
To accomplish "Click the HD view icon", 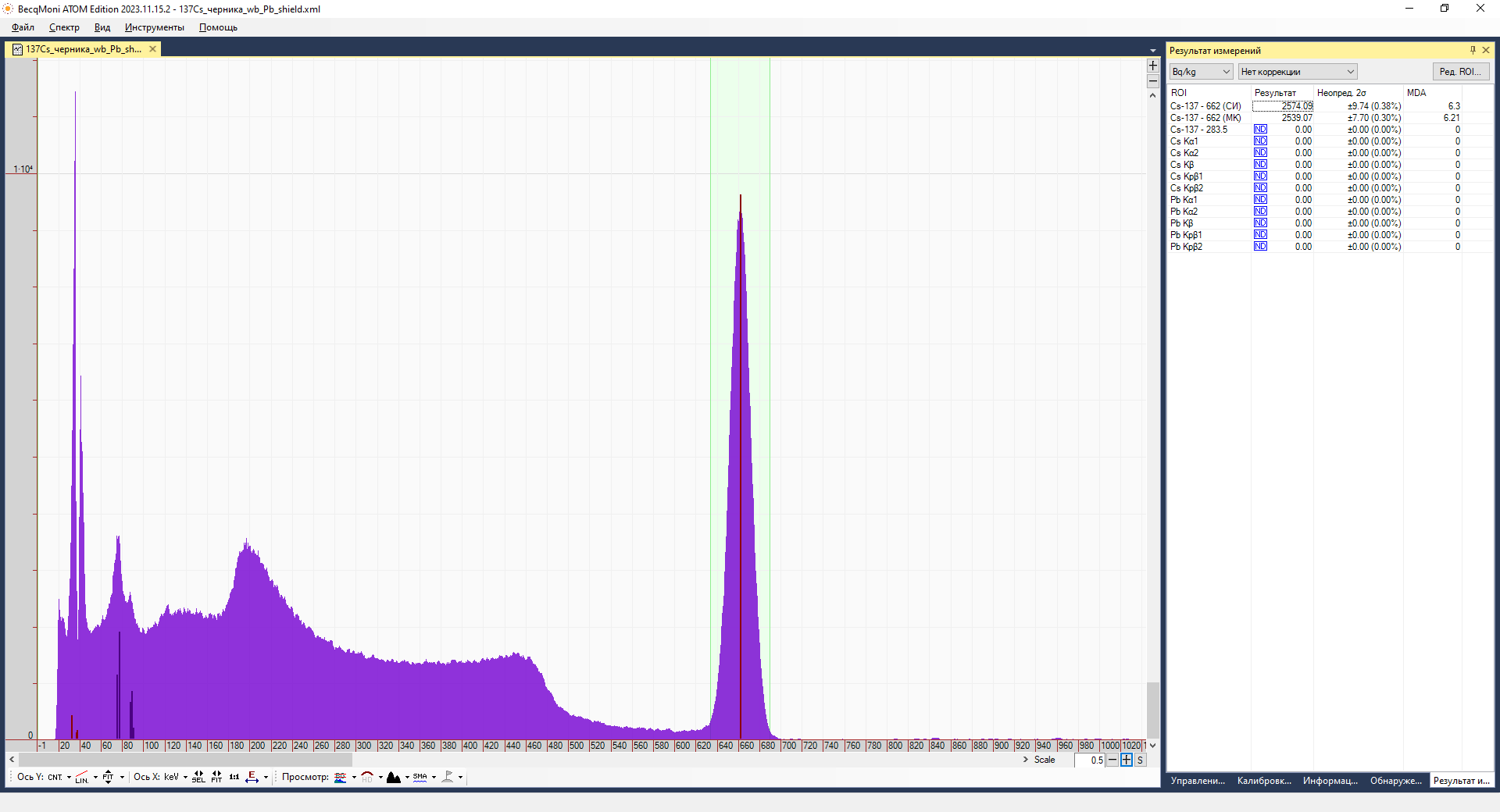I will pyautogui.click(x=367, y=777).
